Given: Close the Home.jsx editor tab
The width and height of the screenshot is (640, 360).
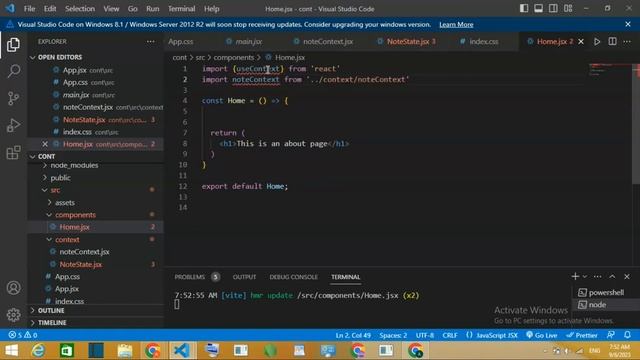Looking at the screenshot, I should point(581,41).
